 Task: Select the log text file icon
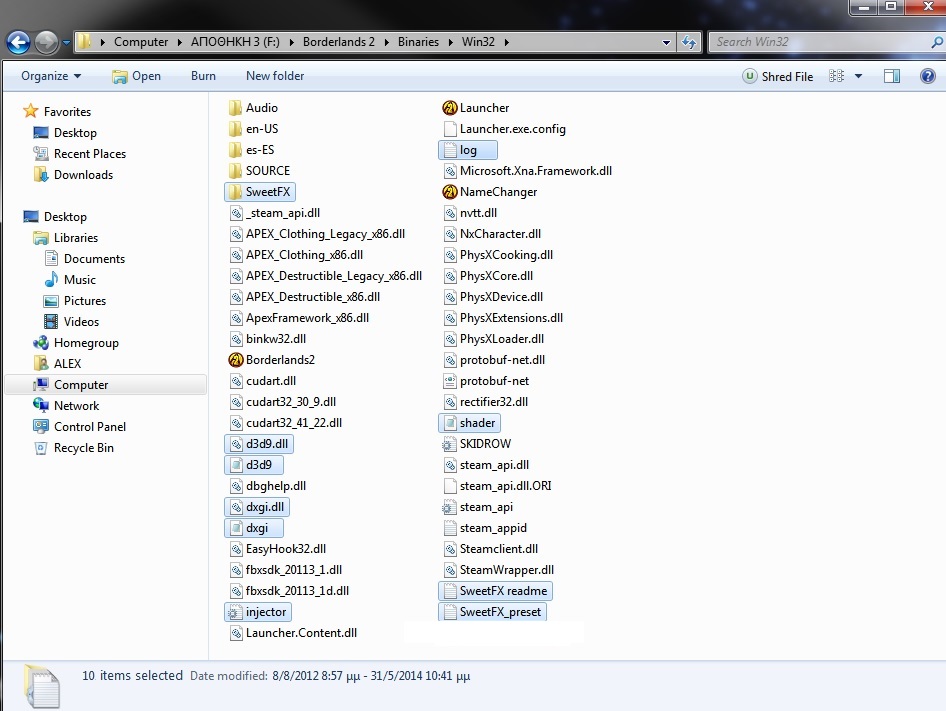(449, 150)
